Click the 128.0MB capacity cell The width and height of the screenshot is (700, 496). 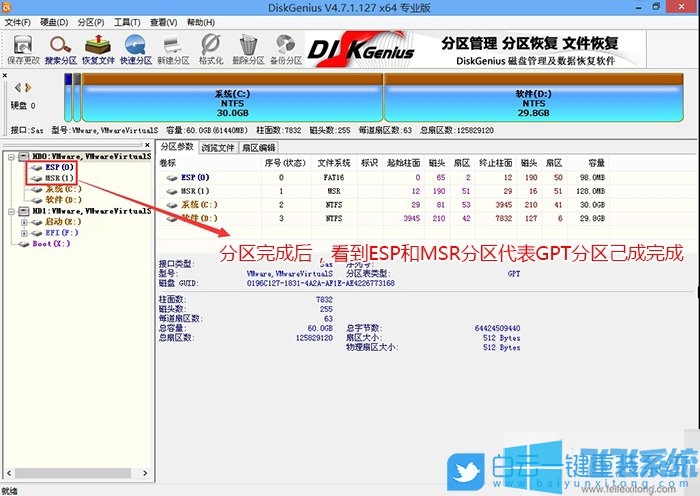pos(590,191)
